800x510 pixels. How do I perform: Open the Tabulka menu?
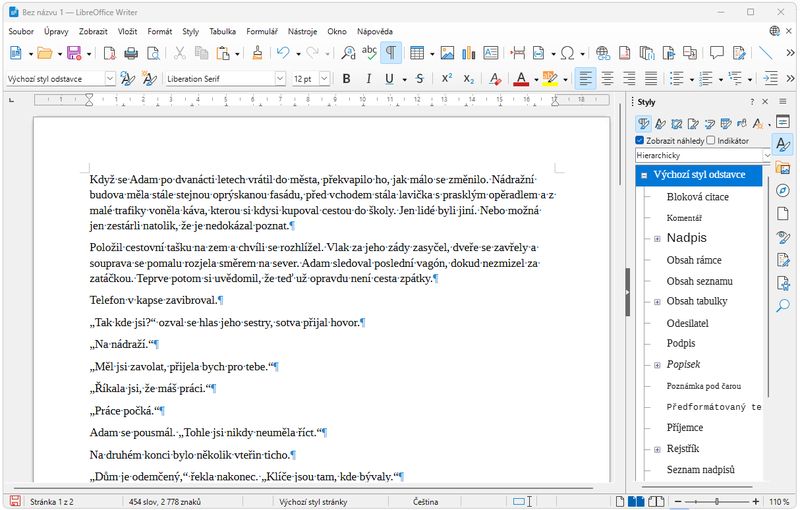222,31
